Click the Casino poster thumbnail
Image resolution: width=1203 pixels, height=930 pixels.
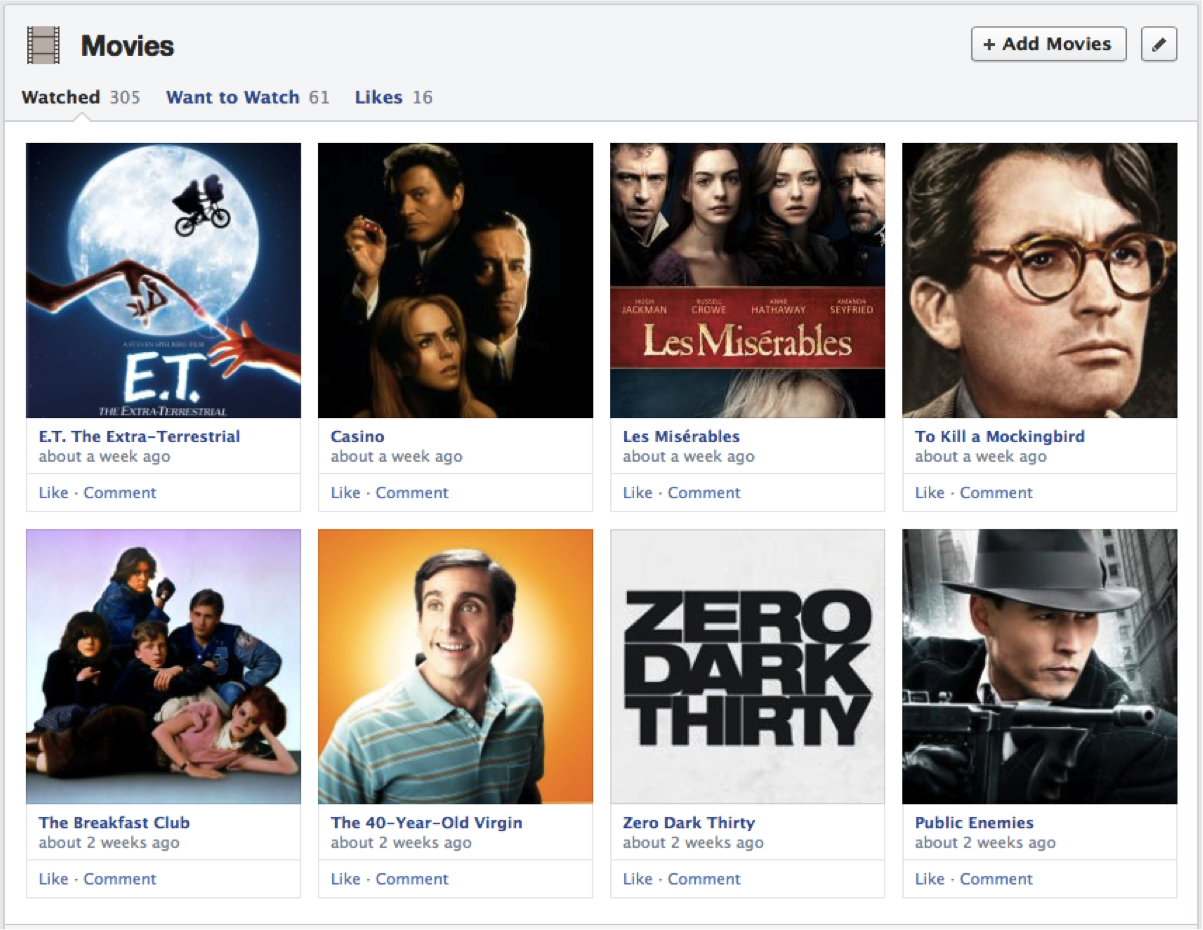[455, 280]
